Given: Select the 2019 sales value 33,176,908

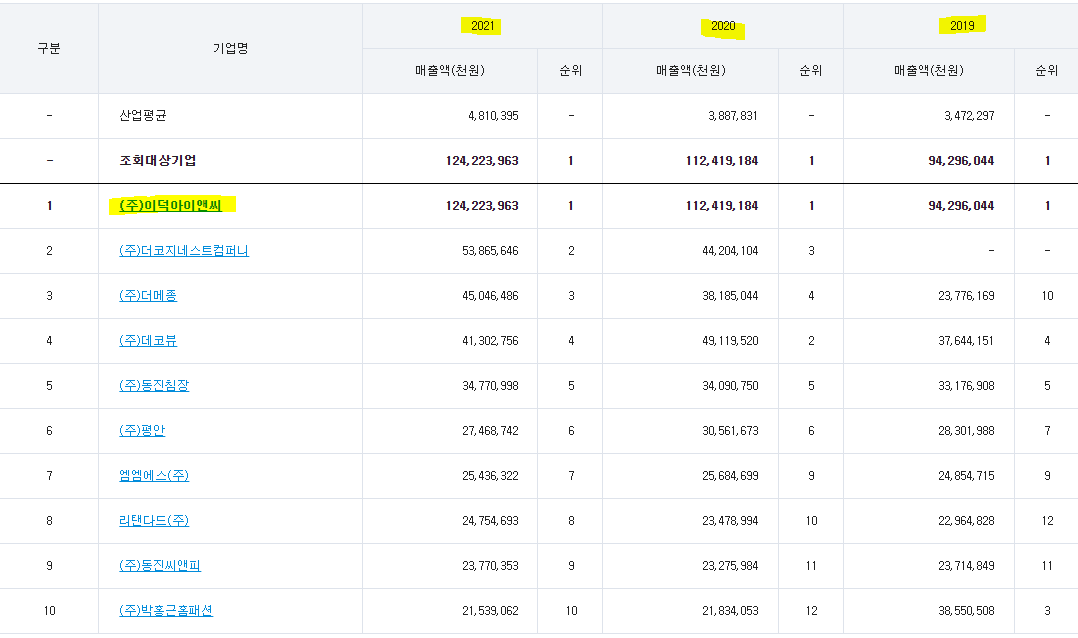Looking at the screenshot, I should pos(966,386).
